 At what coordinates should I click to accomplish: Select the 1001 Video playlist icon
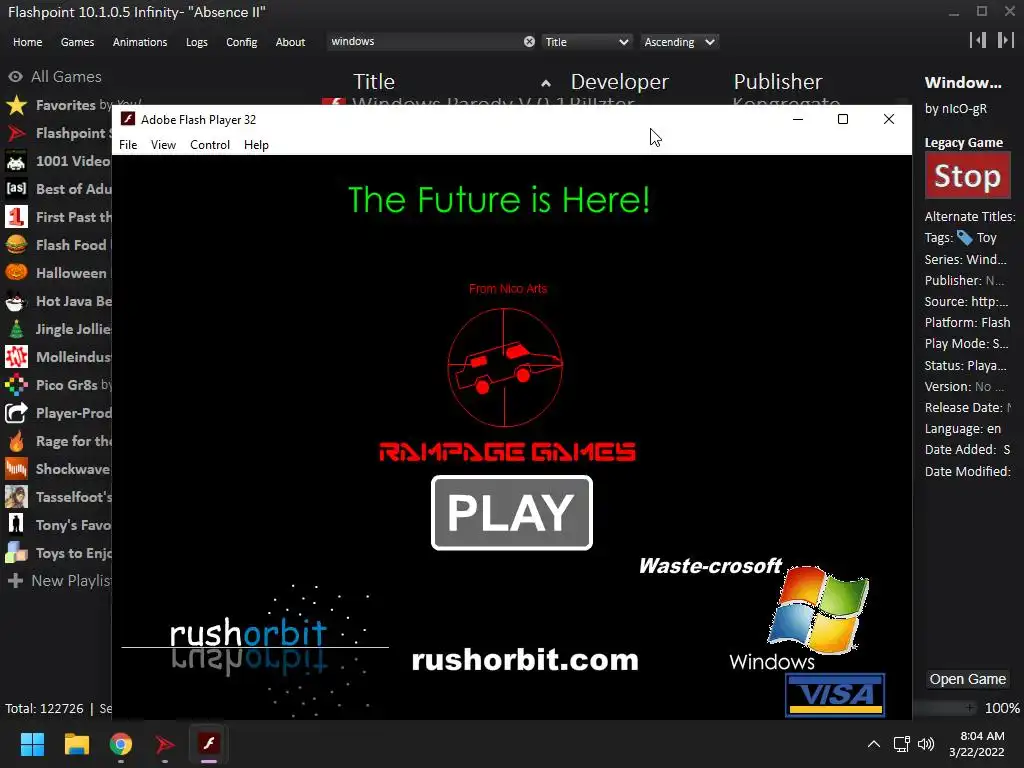click(16, 161)
